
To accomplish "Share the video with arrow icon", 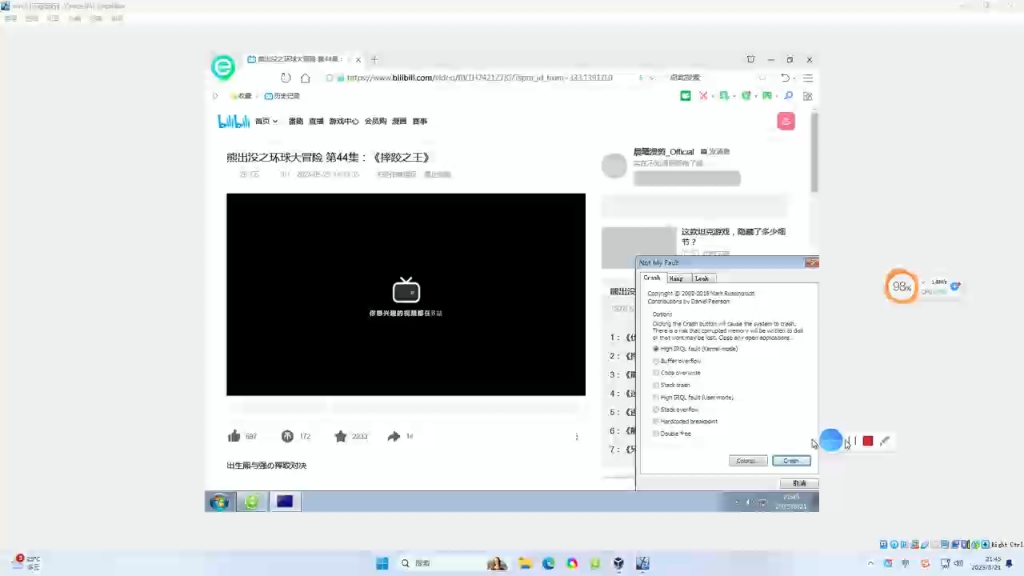I will click(x=393, y=436).
